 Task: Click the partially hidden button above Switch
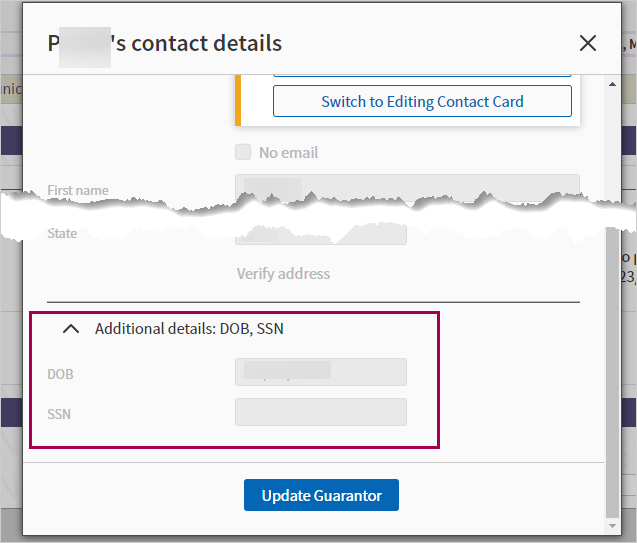pyautogui.click(x=422, y=74)
